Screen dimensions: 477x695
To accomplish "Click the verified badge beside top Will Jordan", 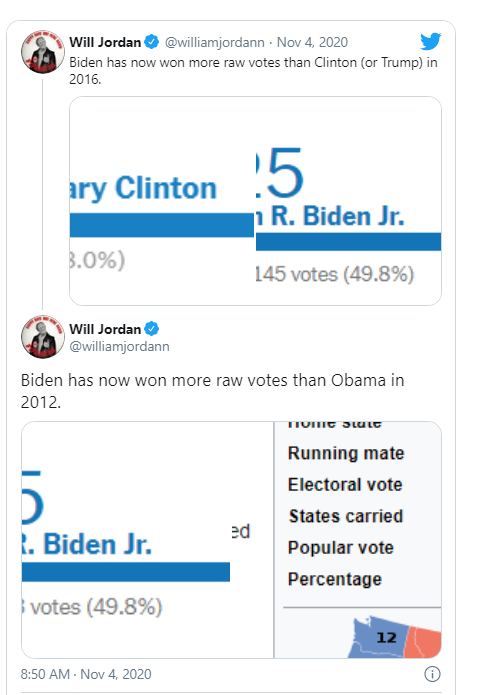I will 152,42.
